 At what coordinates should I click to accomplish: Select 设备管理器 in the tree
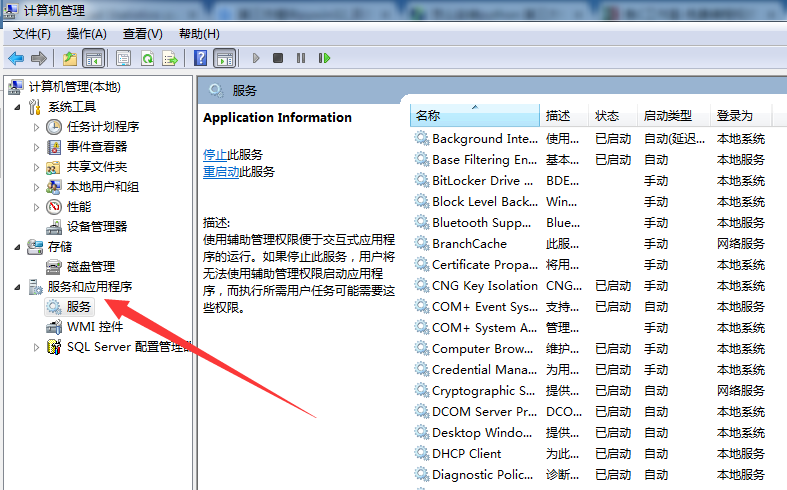(x=96, y=227)
